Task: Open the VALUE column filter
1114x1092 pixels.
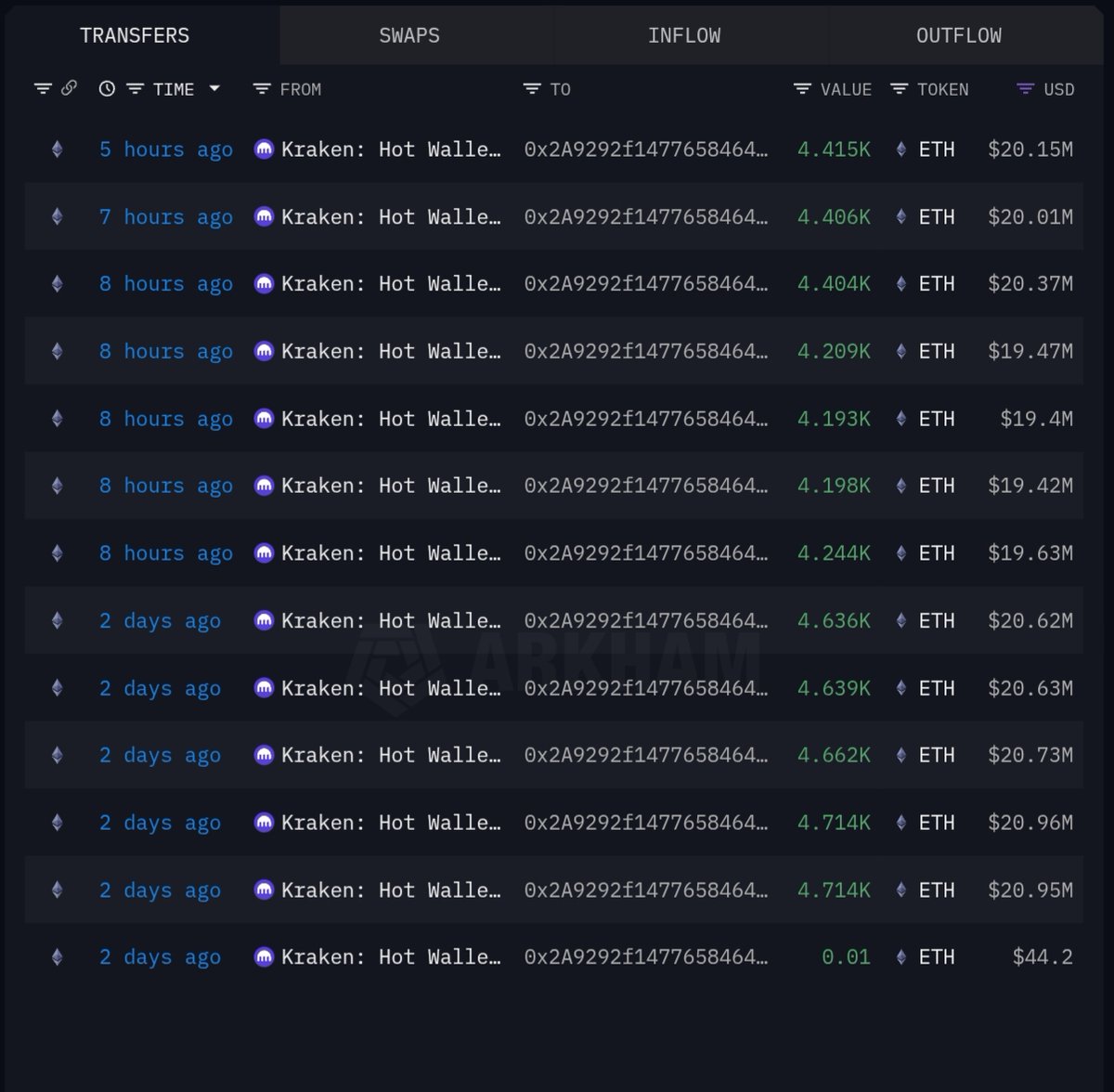Action: point(803,89)
